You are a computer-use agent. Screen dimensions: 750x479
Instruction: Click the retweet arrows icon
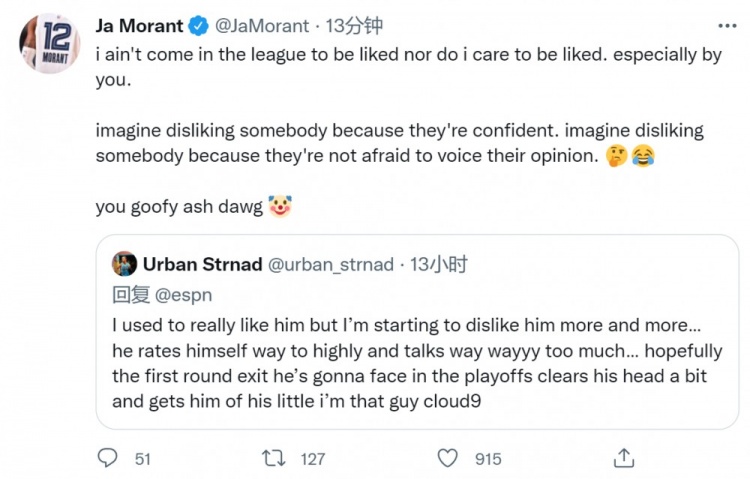(x=273, y=458)
